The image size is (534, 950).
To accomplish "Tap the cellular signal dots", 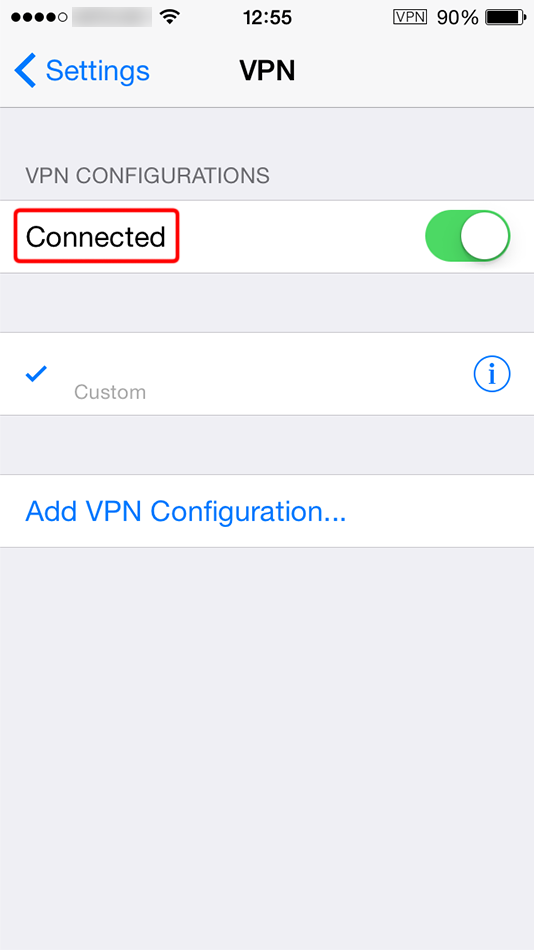I will (39, 17).
